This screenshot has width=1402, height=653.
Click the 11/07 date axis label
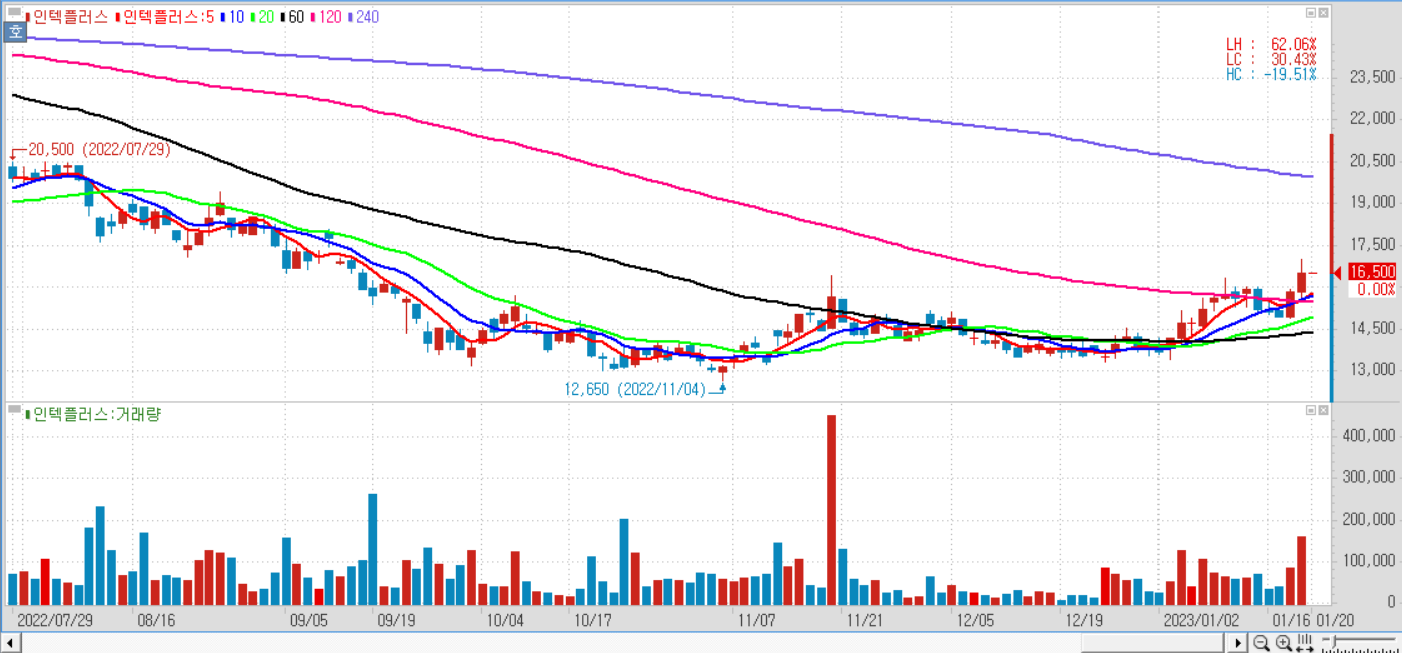coord(756,620)
